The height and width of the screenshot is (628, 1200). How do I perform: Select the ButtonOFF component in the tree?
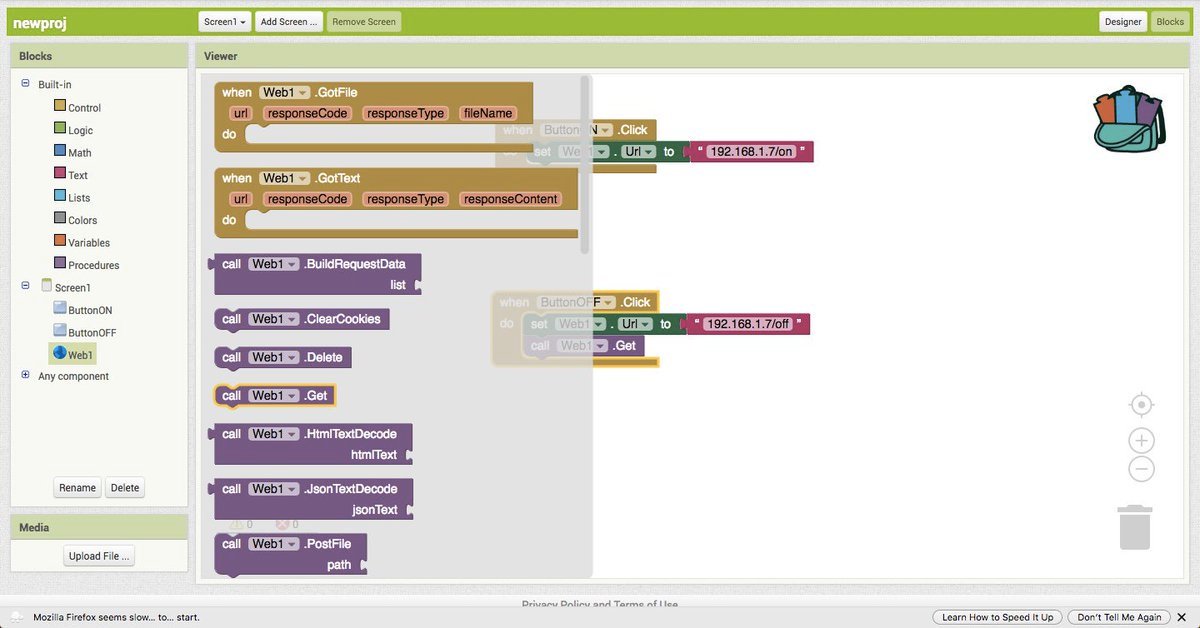(x=91, y=332)
